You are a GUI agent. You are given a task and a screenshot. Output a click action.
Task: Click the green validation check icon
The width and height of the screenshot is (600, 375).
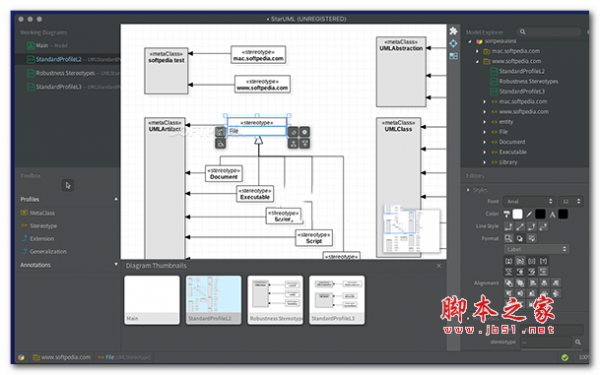click(564, 357)
